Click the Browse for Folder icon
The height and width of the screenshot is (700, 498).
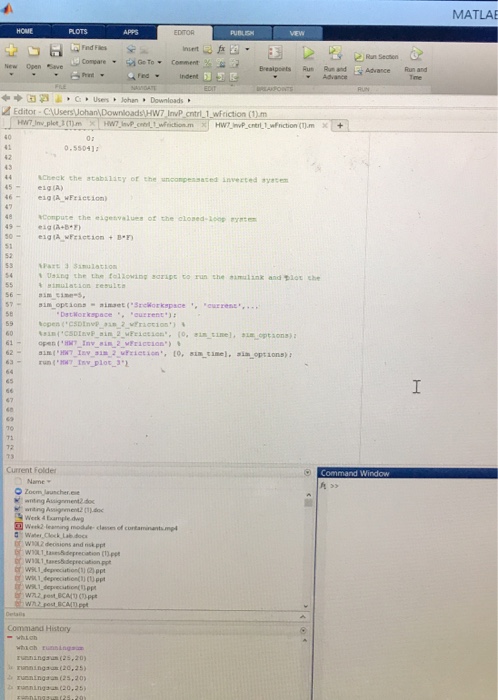pos(44,98)
